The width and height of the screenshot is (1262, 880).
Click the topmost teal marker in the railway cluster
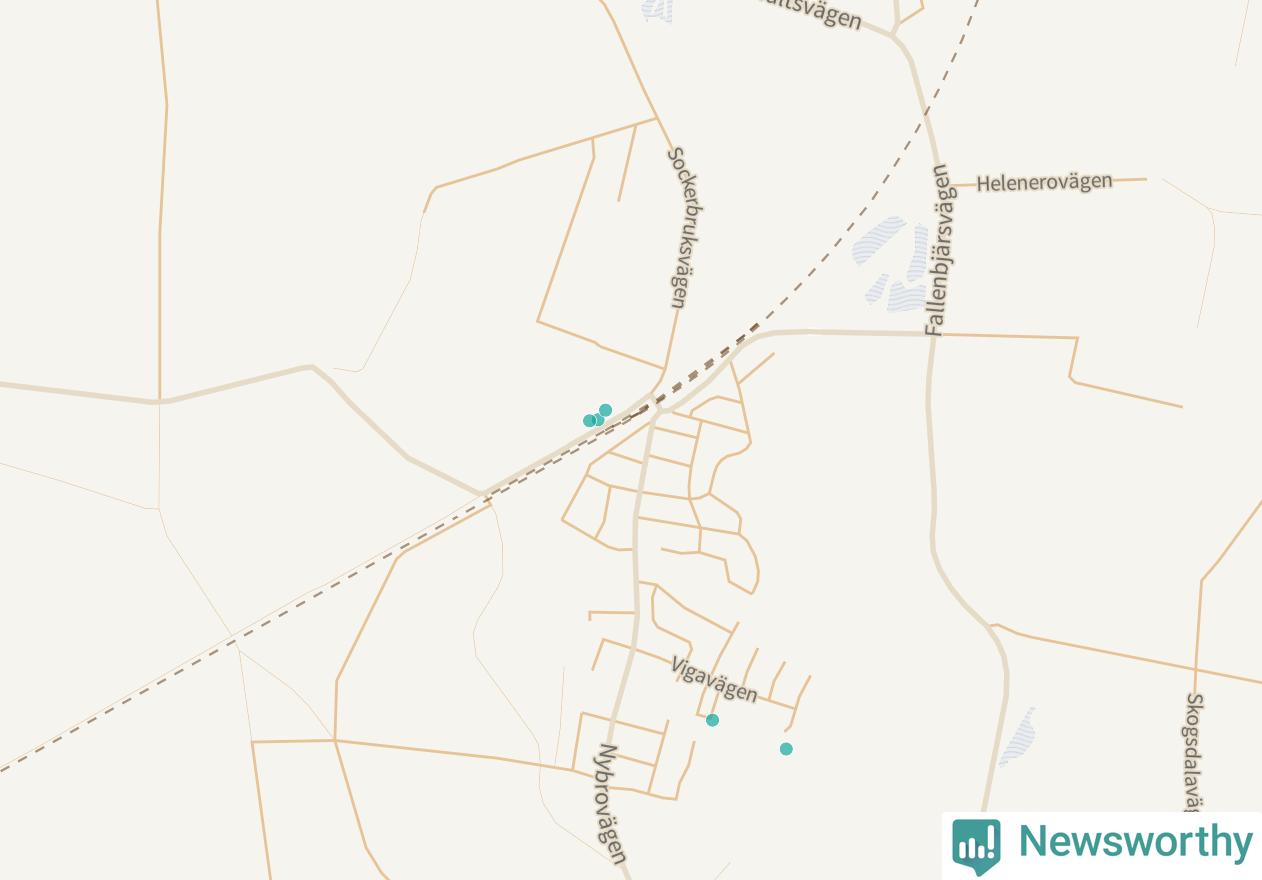click(x=605, y=410)
